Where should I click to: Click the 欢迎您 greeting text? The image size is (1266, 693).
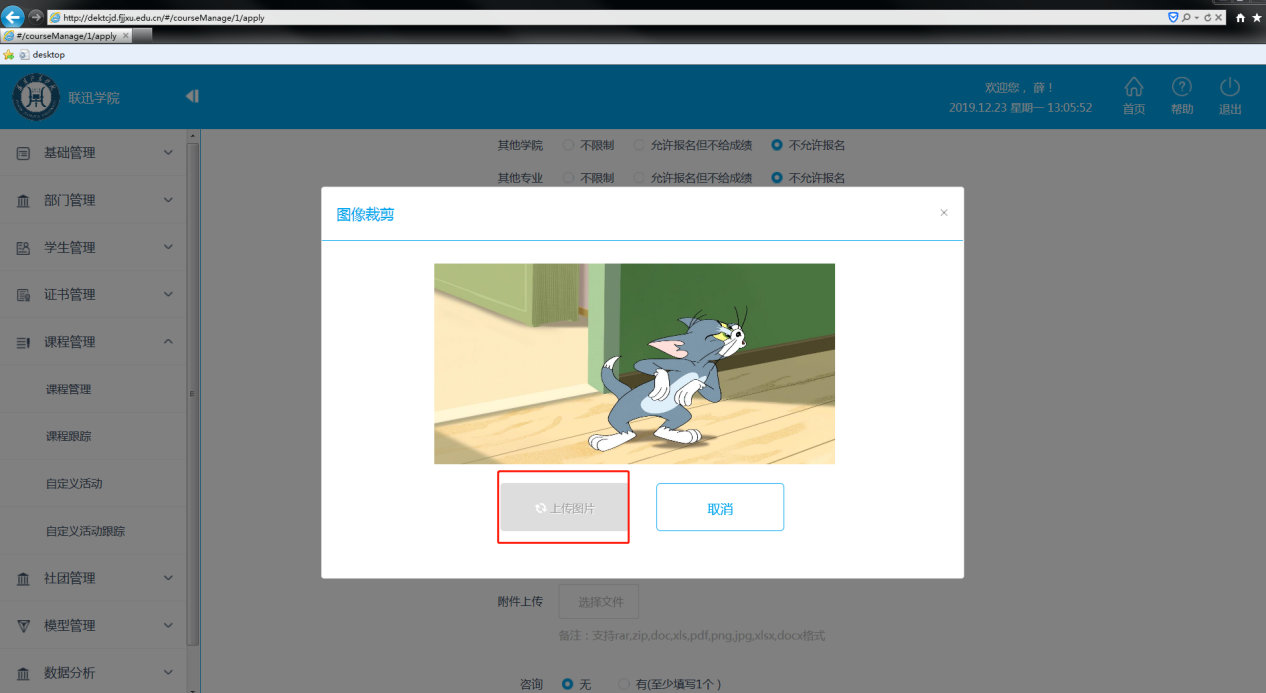[x=1019, y=88]
